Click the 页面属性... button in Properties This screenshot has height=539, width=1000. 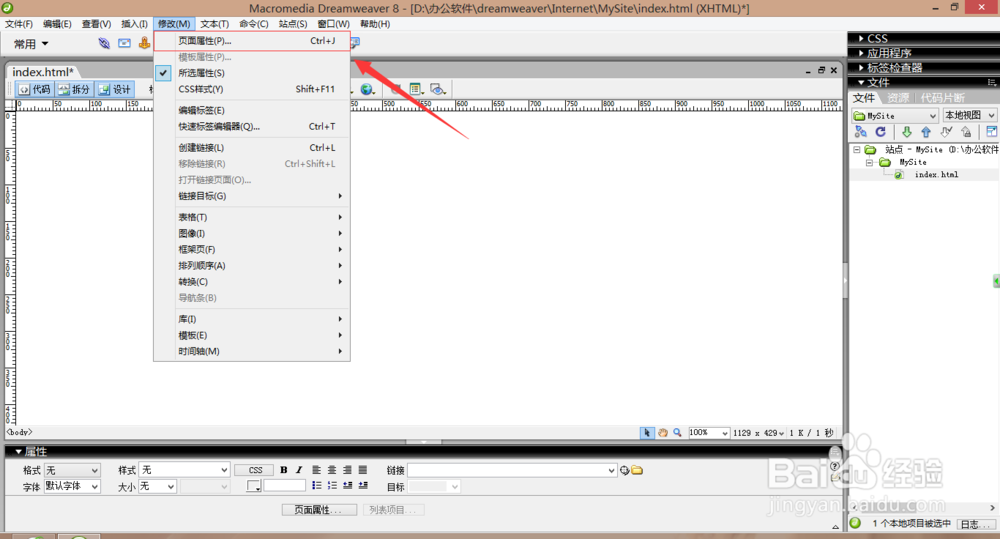319,510
